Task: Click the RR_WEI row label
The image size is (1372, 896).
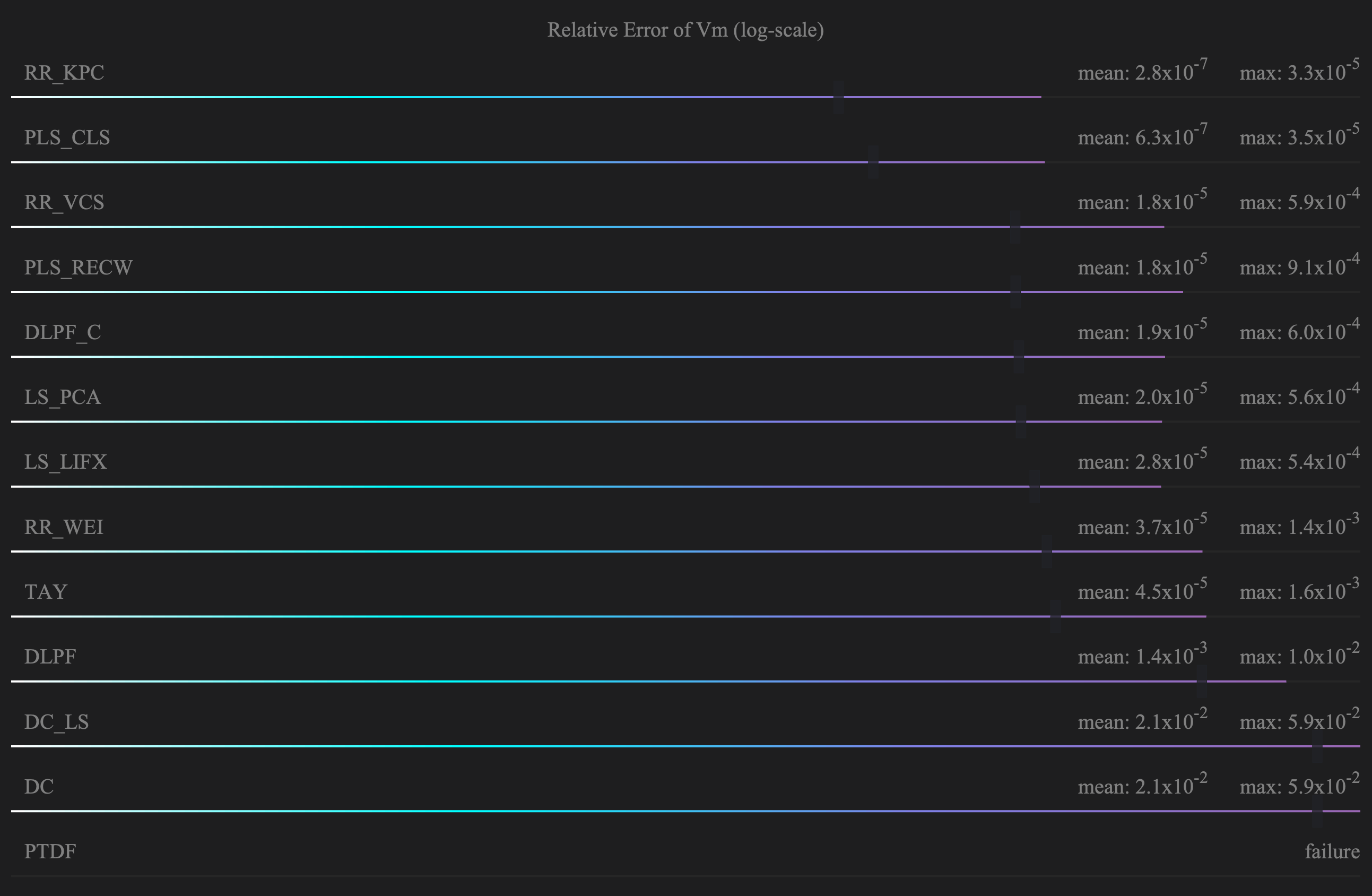Action: 64,528
